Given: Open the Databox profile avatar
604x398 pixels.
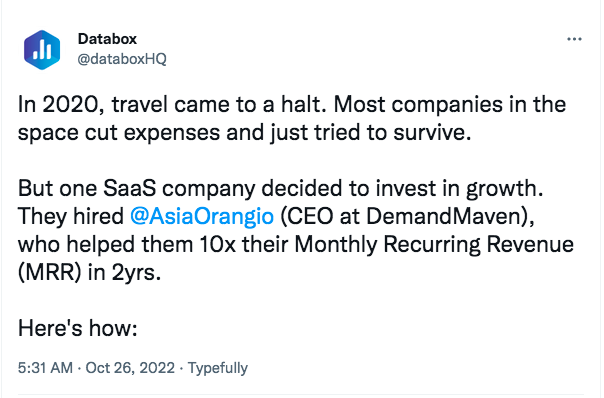Looking at the screenshot, I should tap(42, 50).
